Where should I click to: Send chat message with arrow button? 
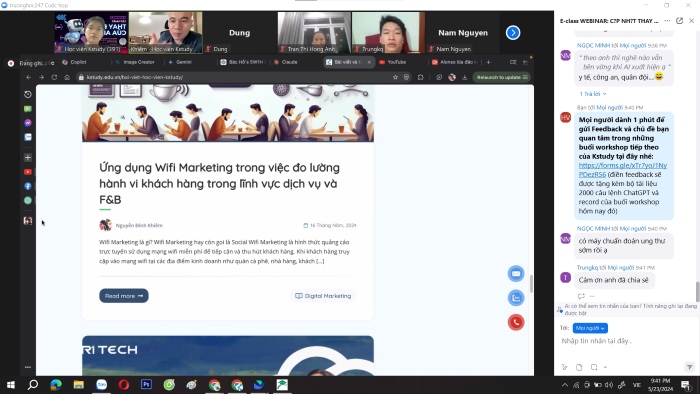click(x=689, y=367)
